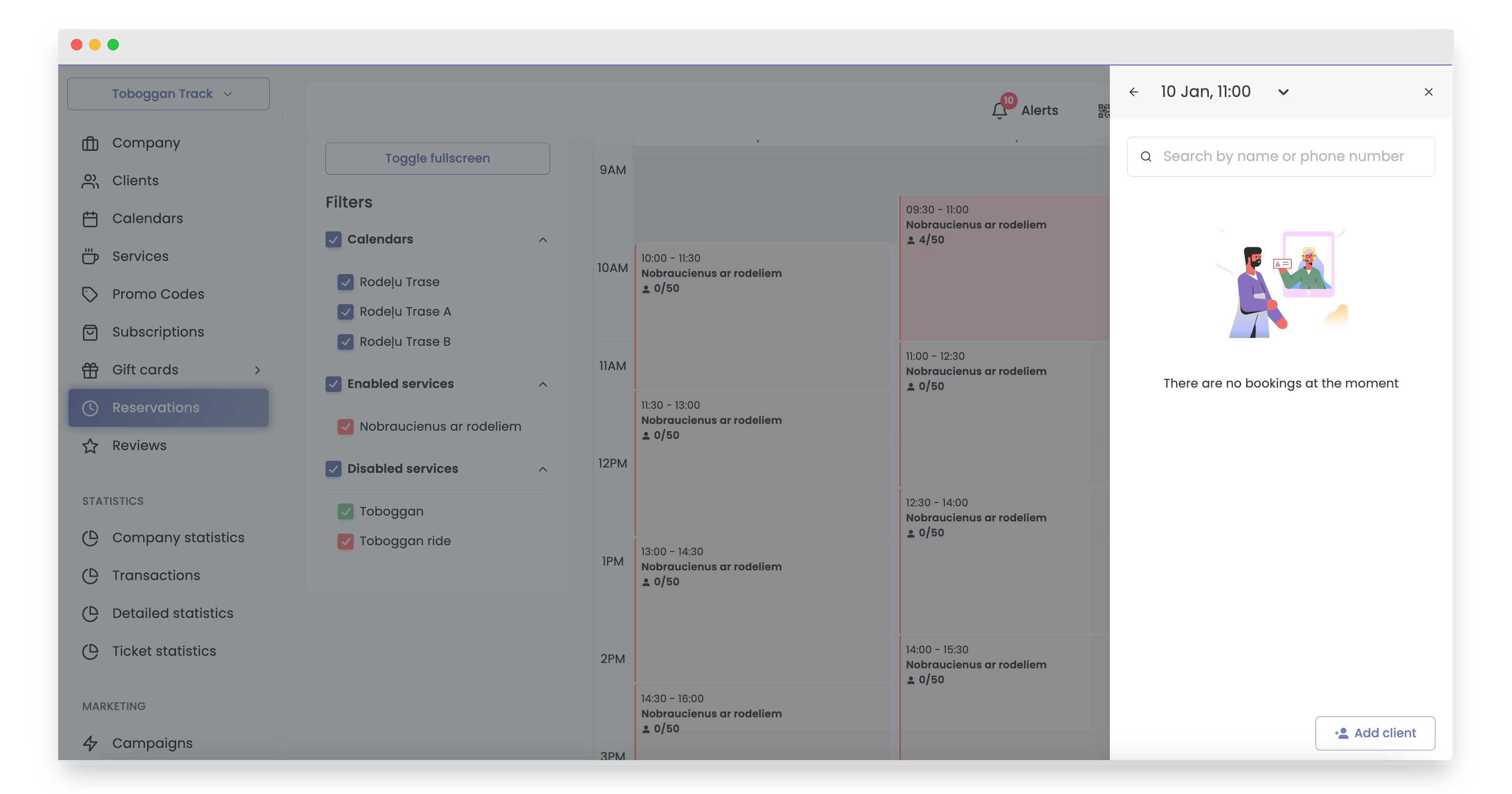Click the search by name input field
This screenshot has height=794, width=1512.
coord(1281,156)
